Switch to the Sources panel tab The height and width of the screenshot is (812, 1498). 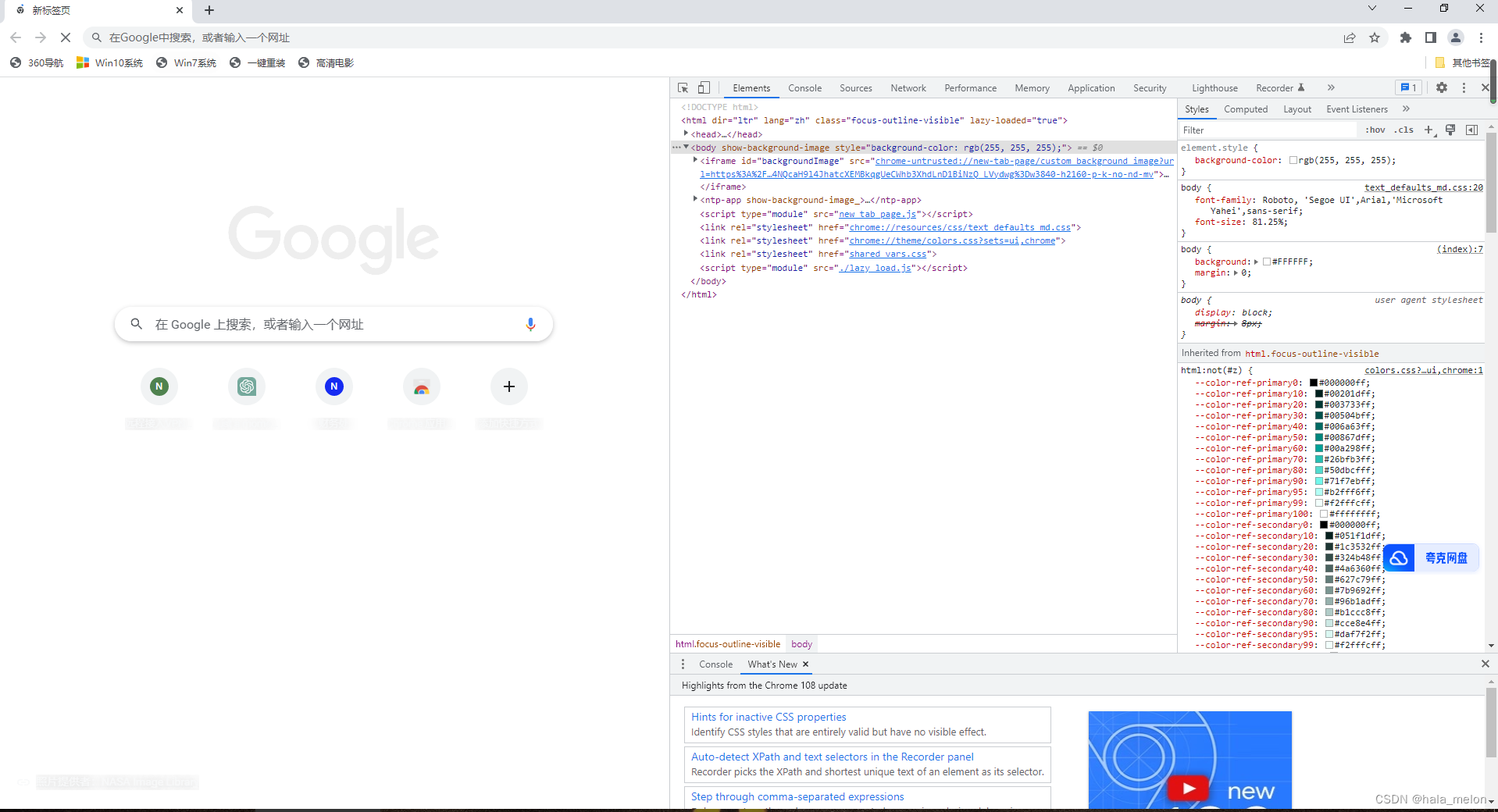(x=856, y=88)
